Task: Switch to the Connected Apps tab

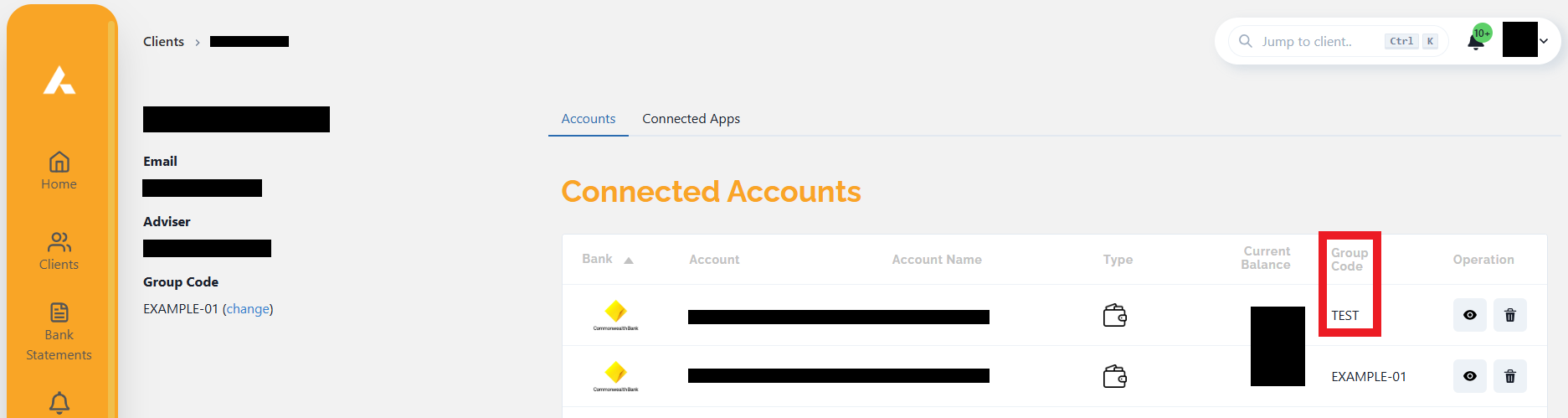Action: 691,119
